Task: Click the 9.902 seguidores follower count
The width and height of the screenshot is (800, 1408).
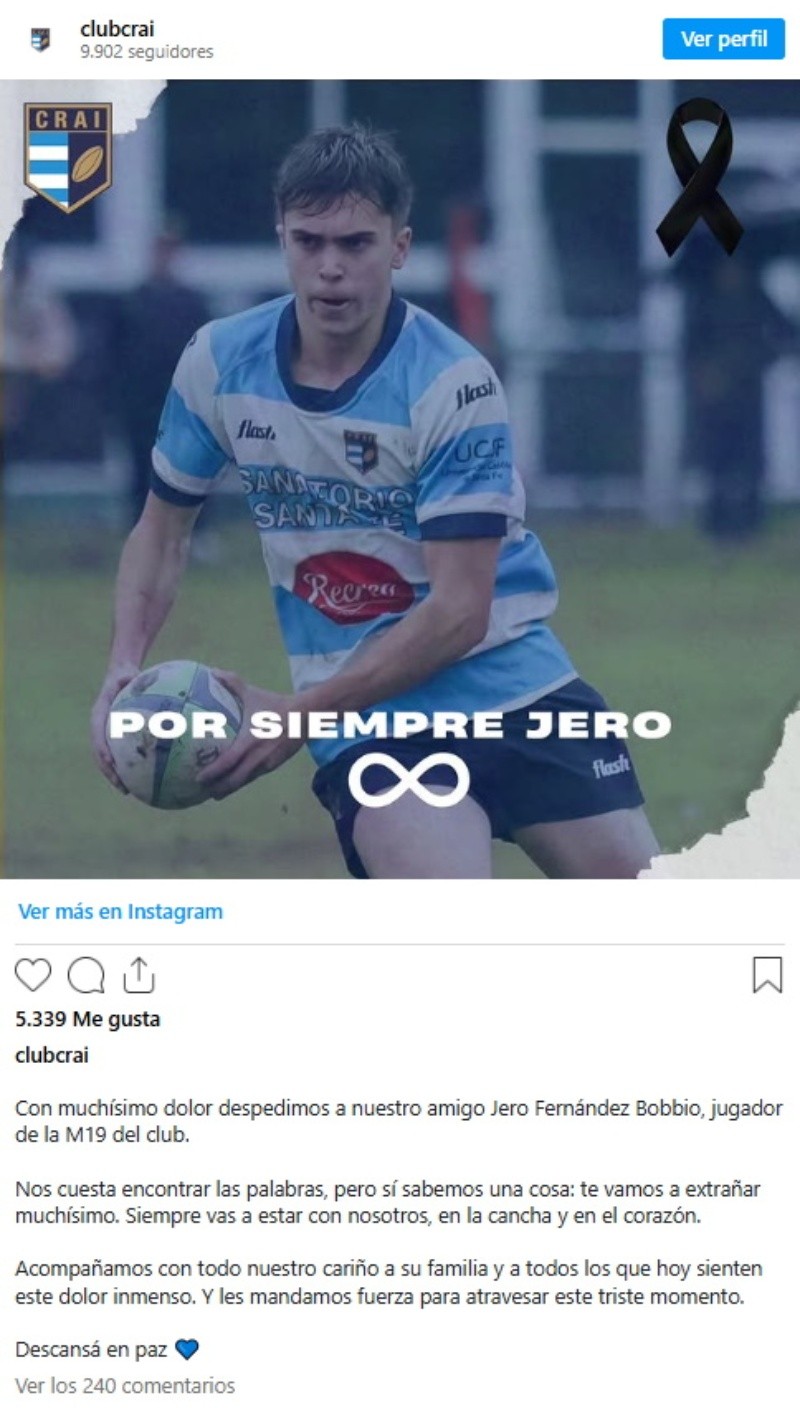Action: tap(147, 52)
